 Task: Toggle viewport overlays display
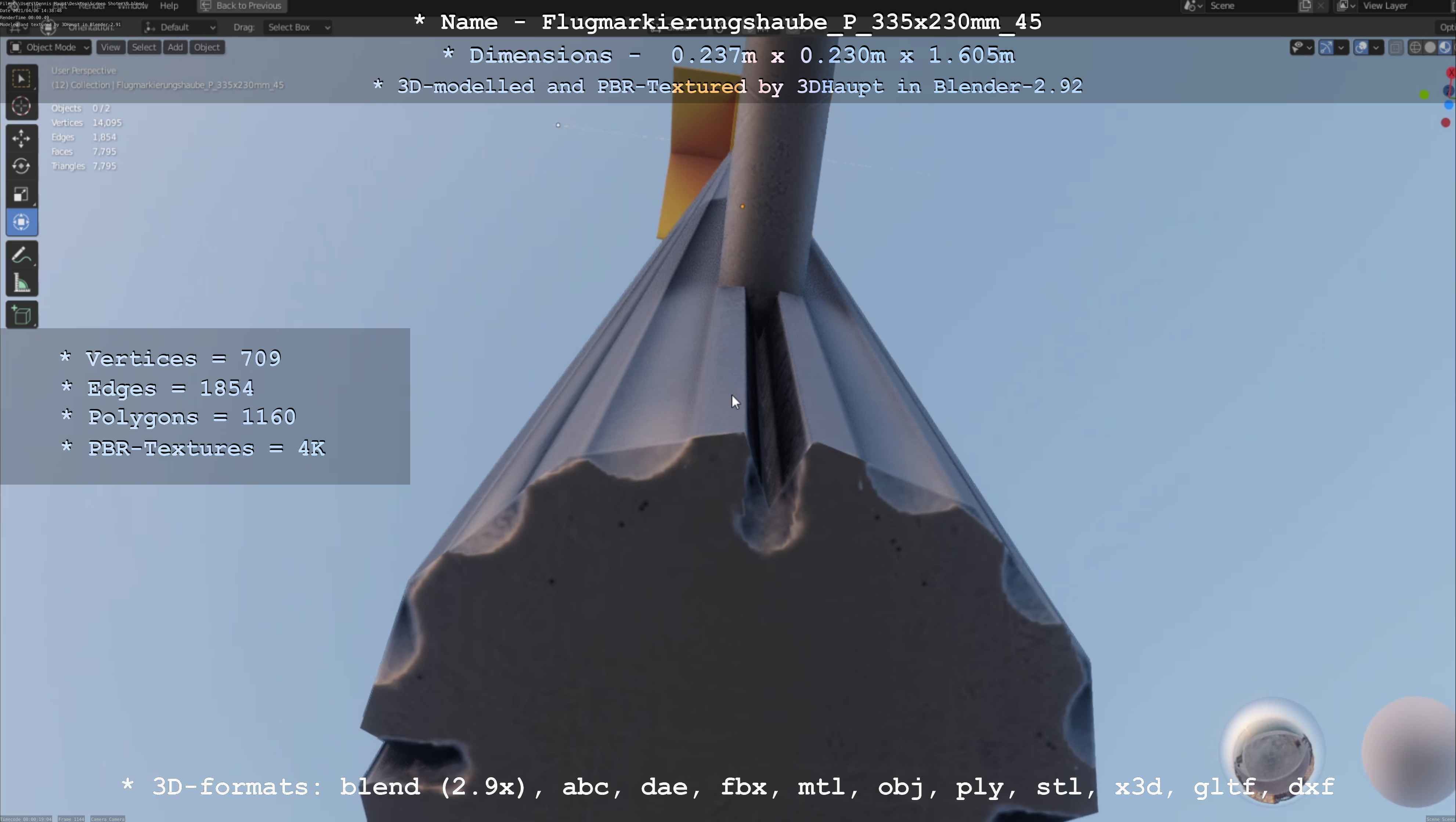click(1361, 47)
